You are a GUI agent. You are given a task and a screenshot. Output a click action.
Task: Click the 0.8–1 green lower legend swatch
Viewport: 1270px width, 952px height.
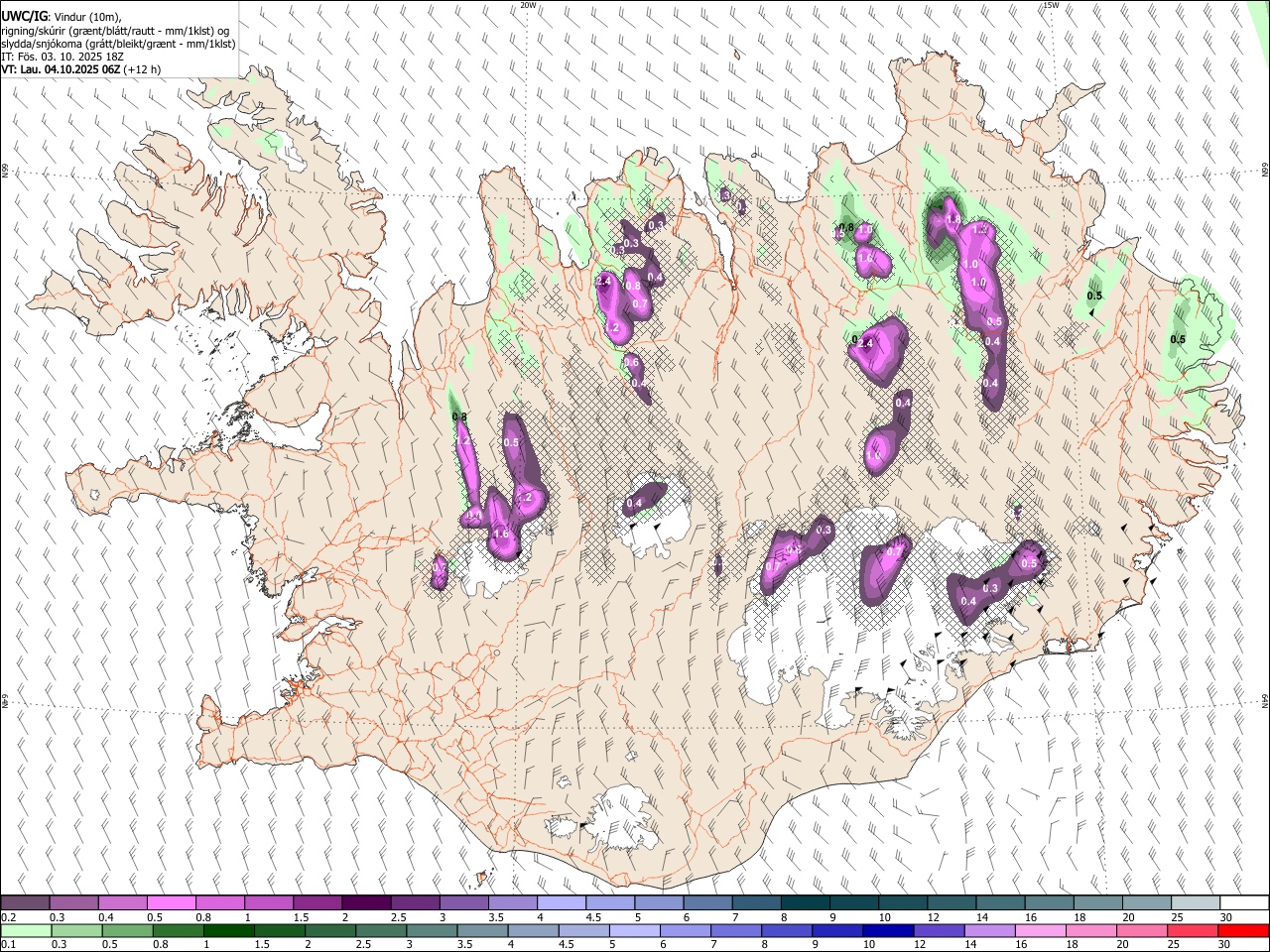178,930
